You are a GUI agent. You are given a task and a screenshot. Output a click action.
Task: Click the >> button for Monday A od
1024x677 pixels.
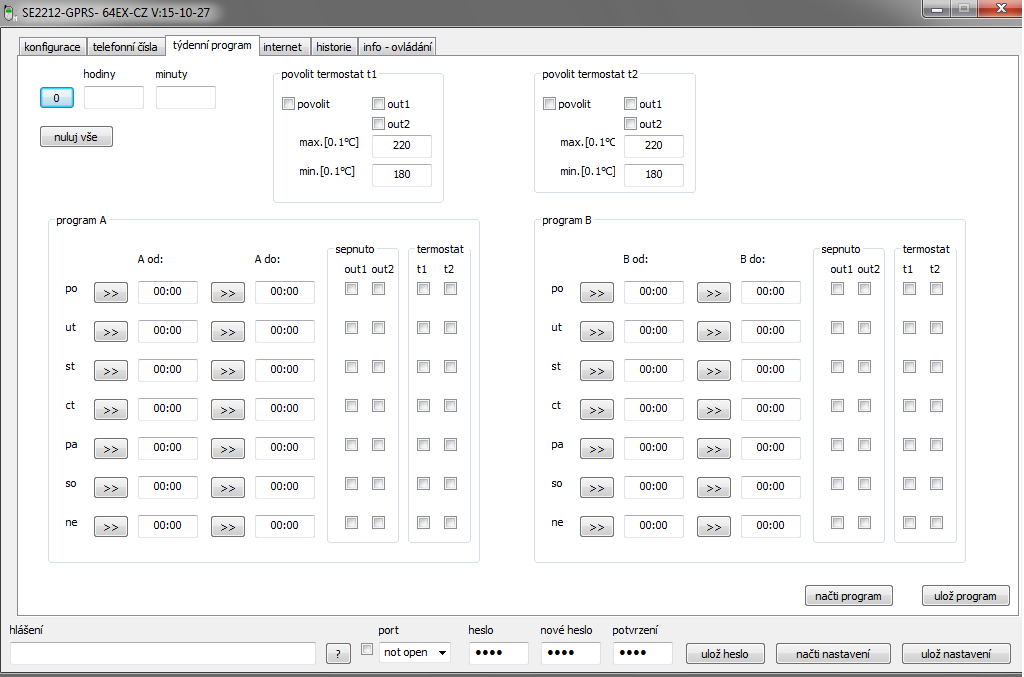point(110,292)
